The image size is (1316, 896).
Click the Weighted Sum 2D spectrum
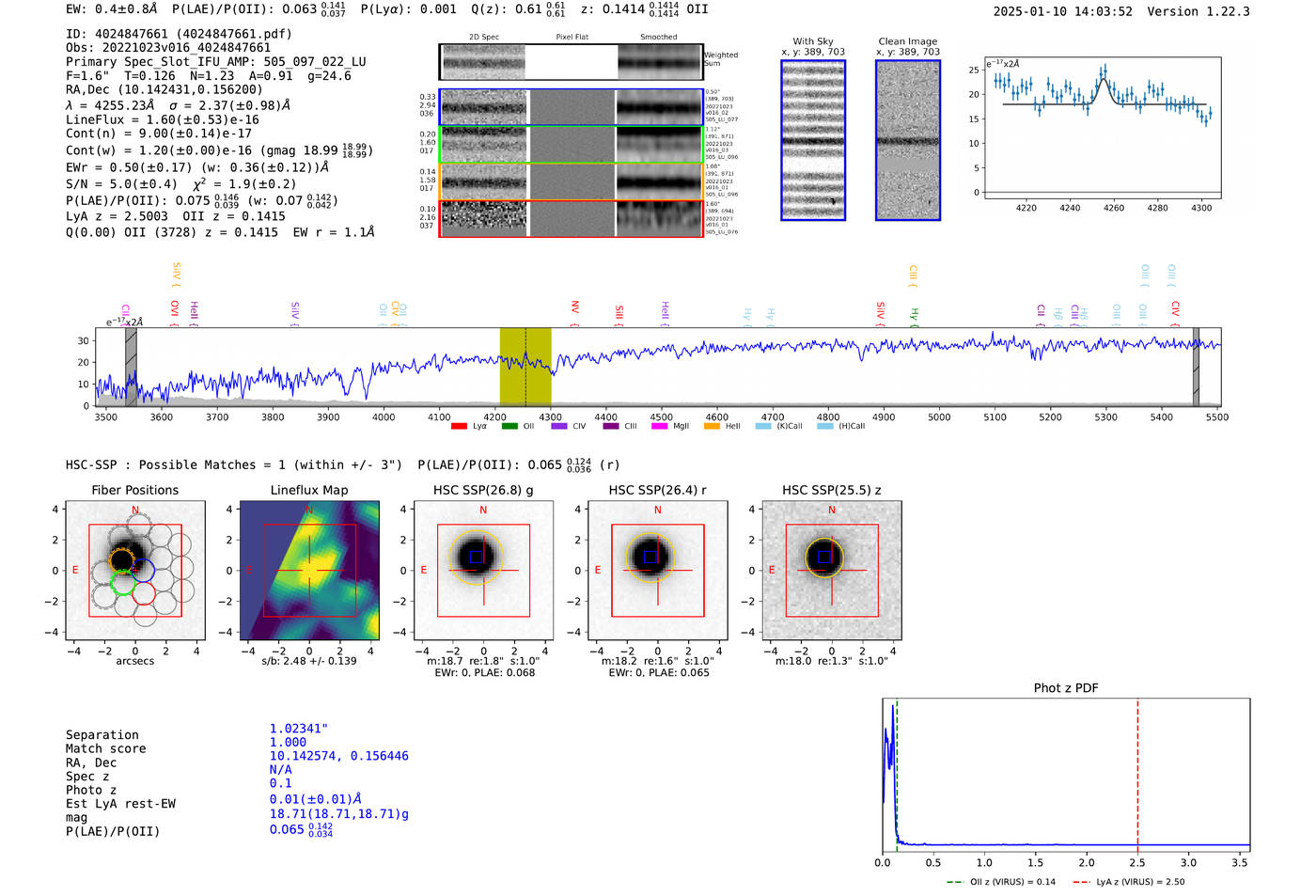(x=572, y=62)
